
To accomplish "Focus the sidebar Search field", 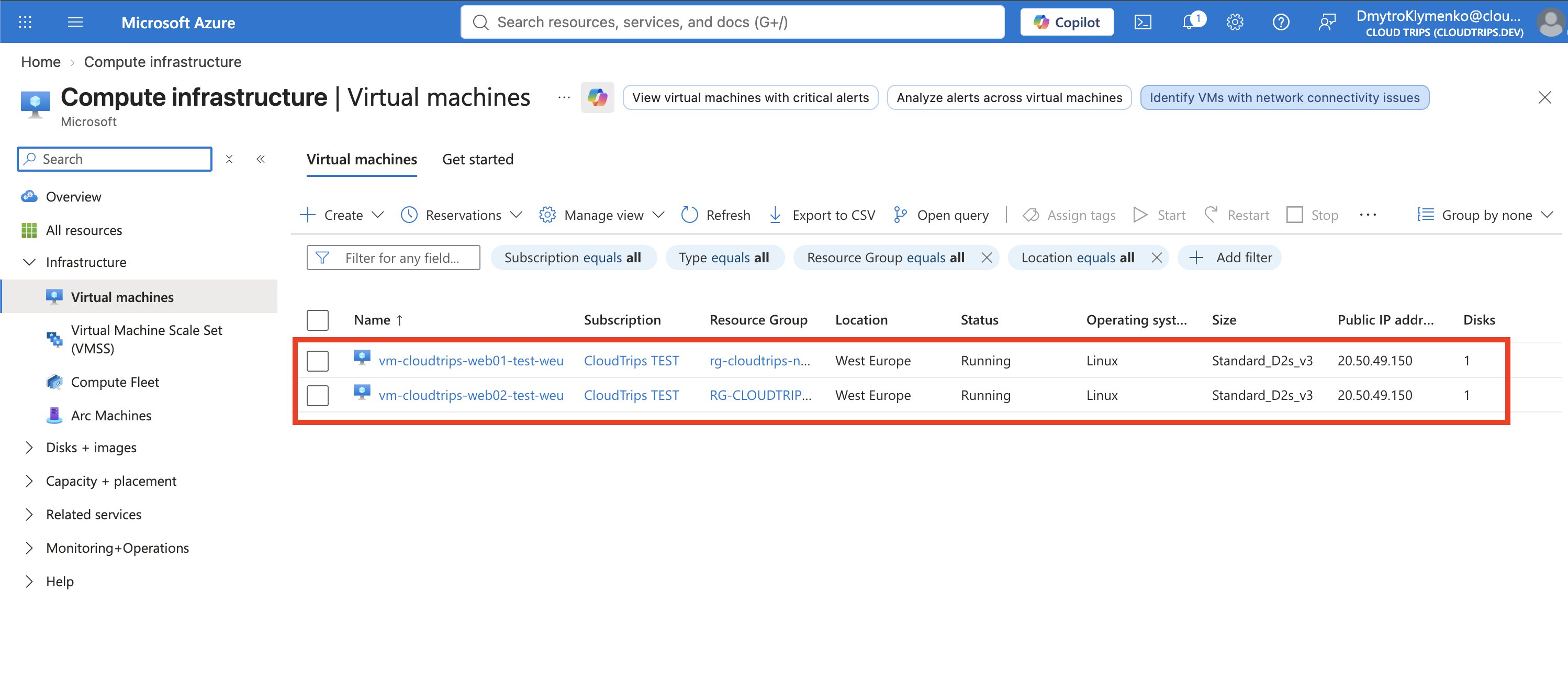I will (115, 159).
